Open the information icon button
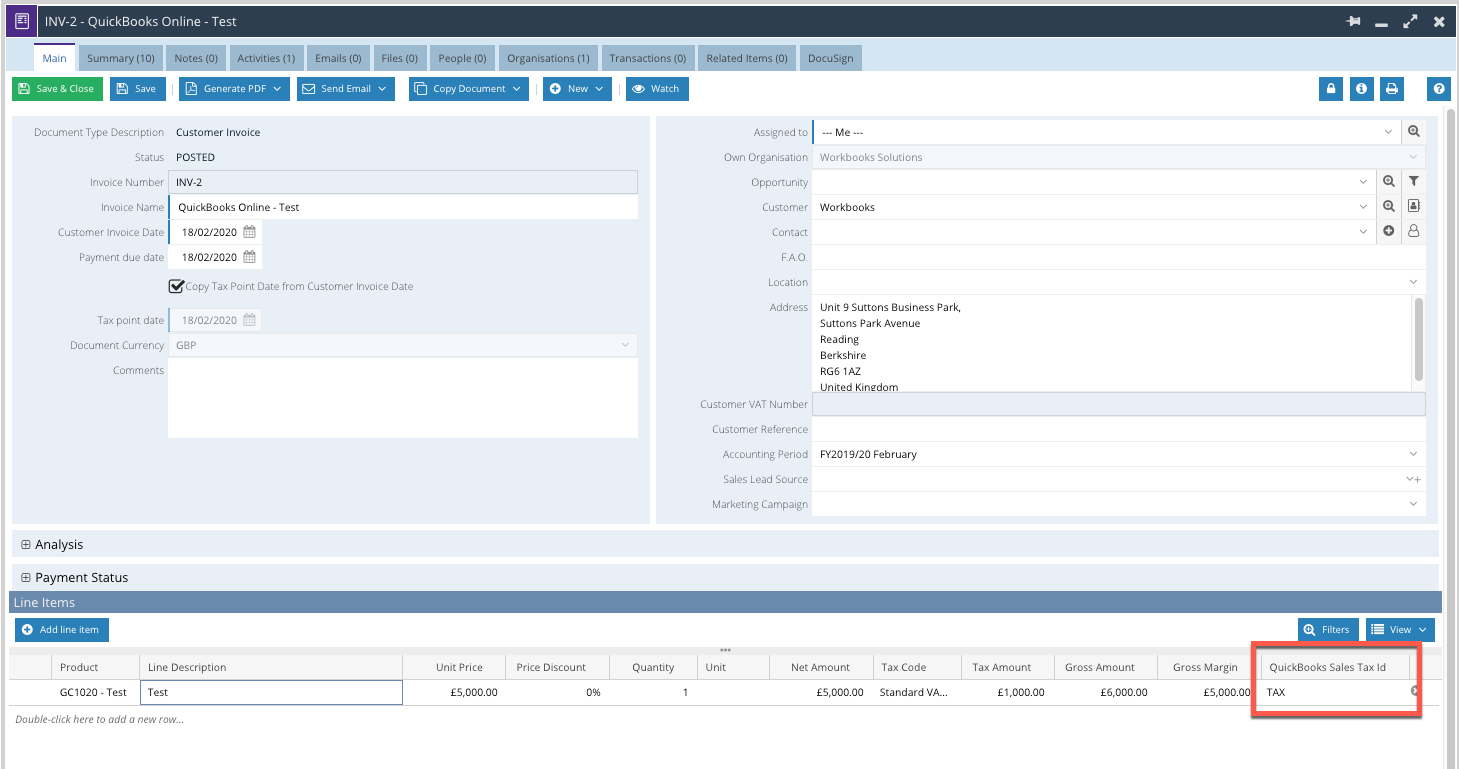1459x769 pixels. [1361, 89]
